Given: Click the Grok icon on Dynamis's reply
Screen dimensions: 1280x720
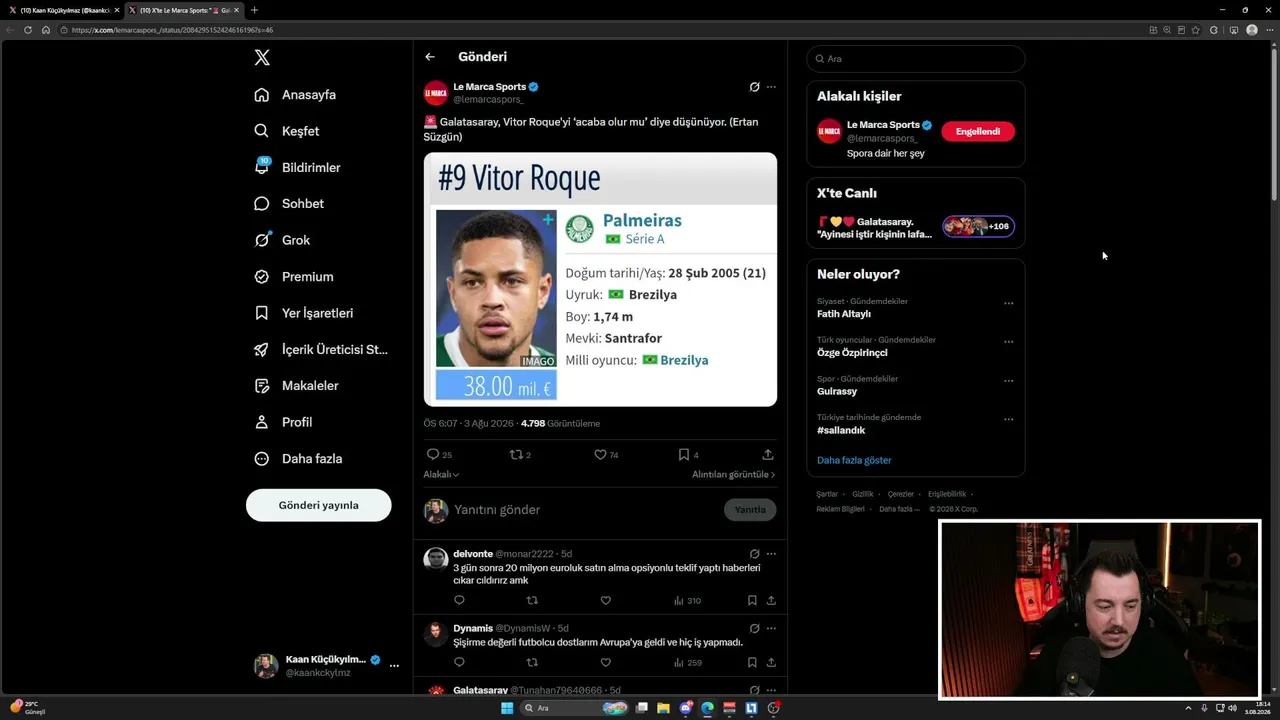Looking at the screenshot, I should pos(755,629).
